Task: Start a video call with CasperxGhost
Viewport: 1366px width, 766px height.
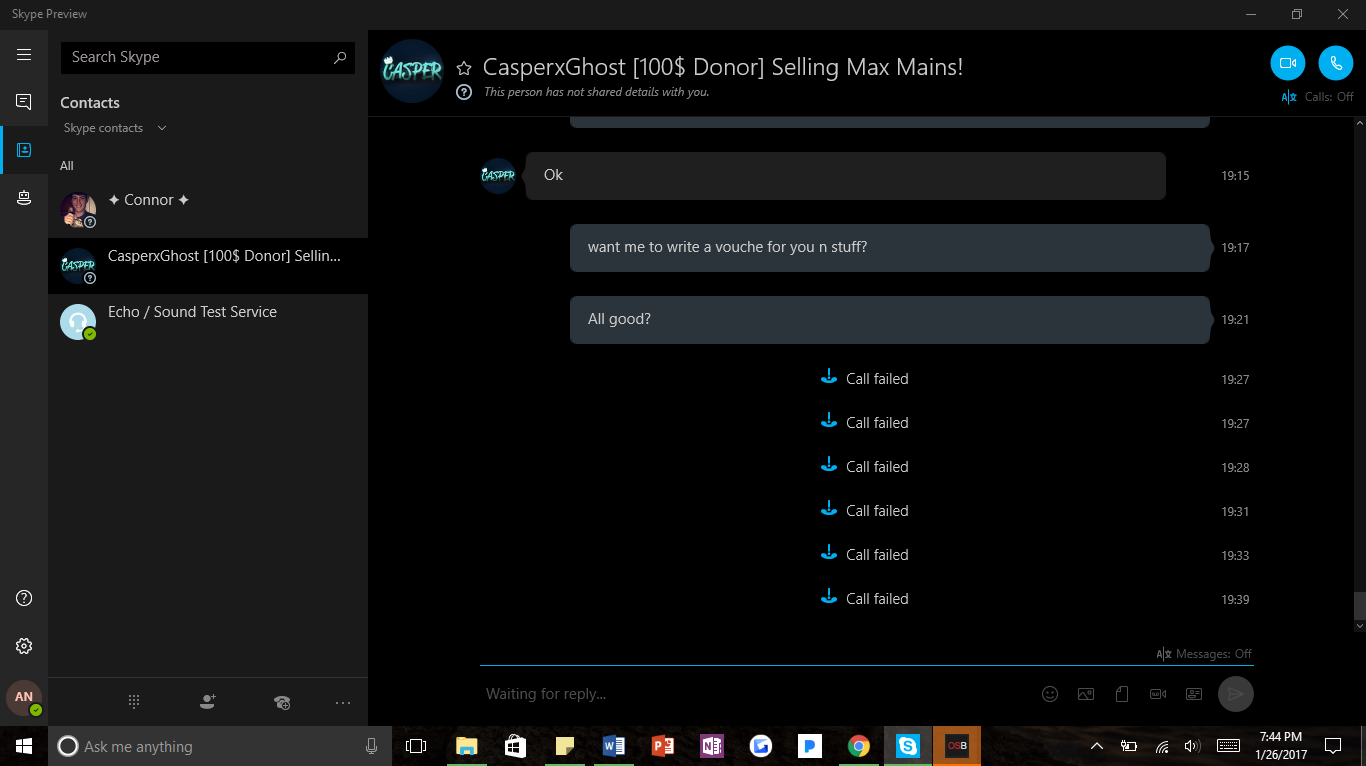Action: 1288,63
